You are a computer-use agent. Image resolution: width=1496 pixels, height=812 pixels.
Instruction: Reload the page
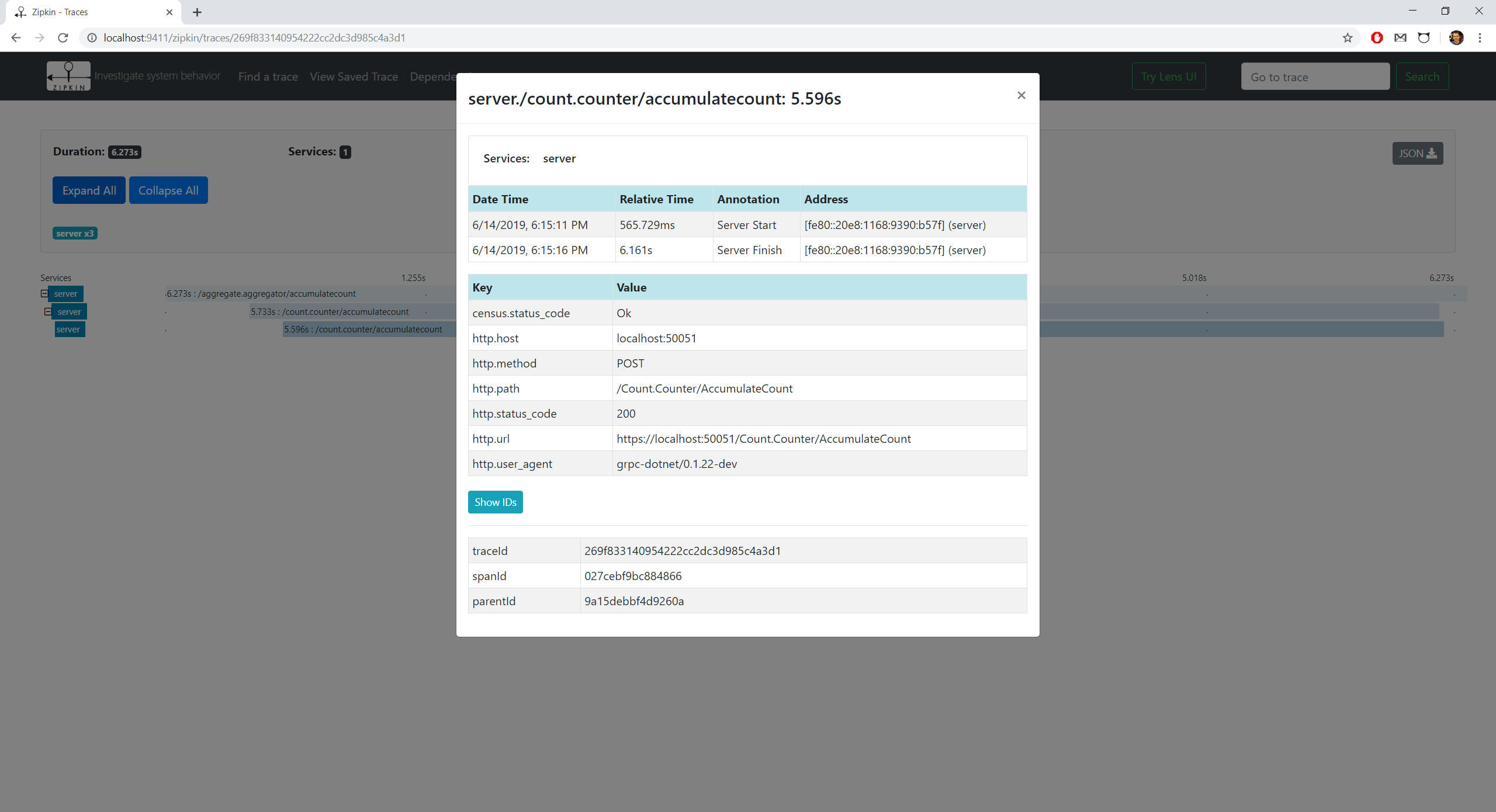click(63, 38)
